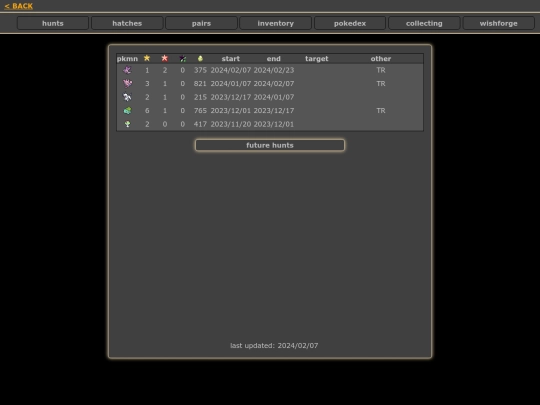This screenshot has width=540, height=405.
Task: Open the pokedex tab
Action: coord(350,23)
